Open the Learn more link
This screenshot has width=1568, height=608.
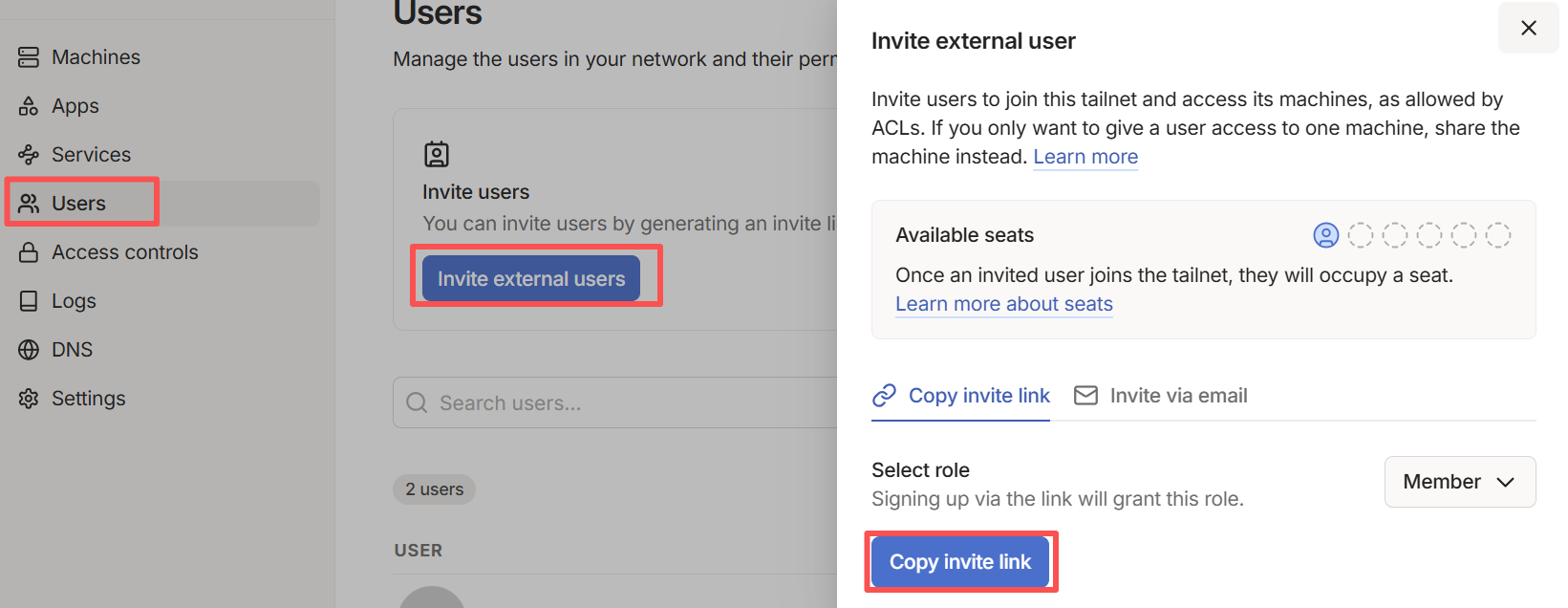click(x=1085, y=157)
